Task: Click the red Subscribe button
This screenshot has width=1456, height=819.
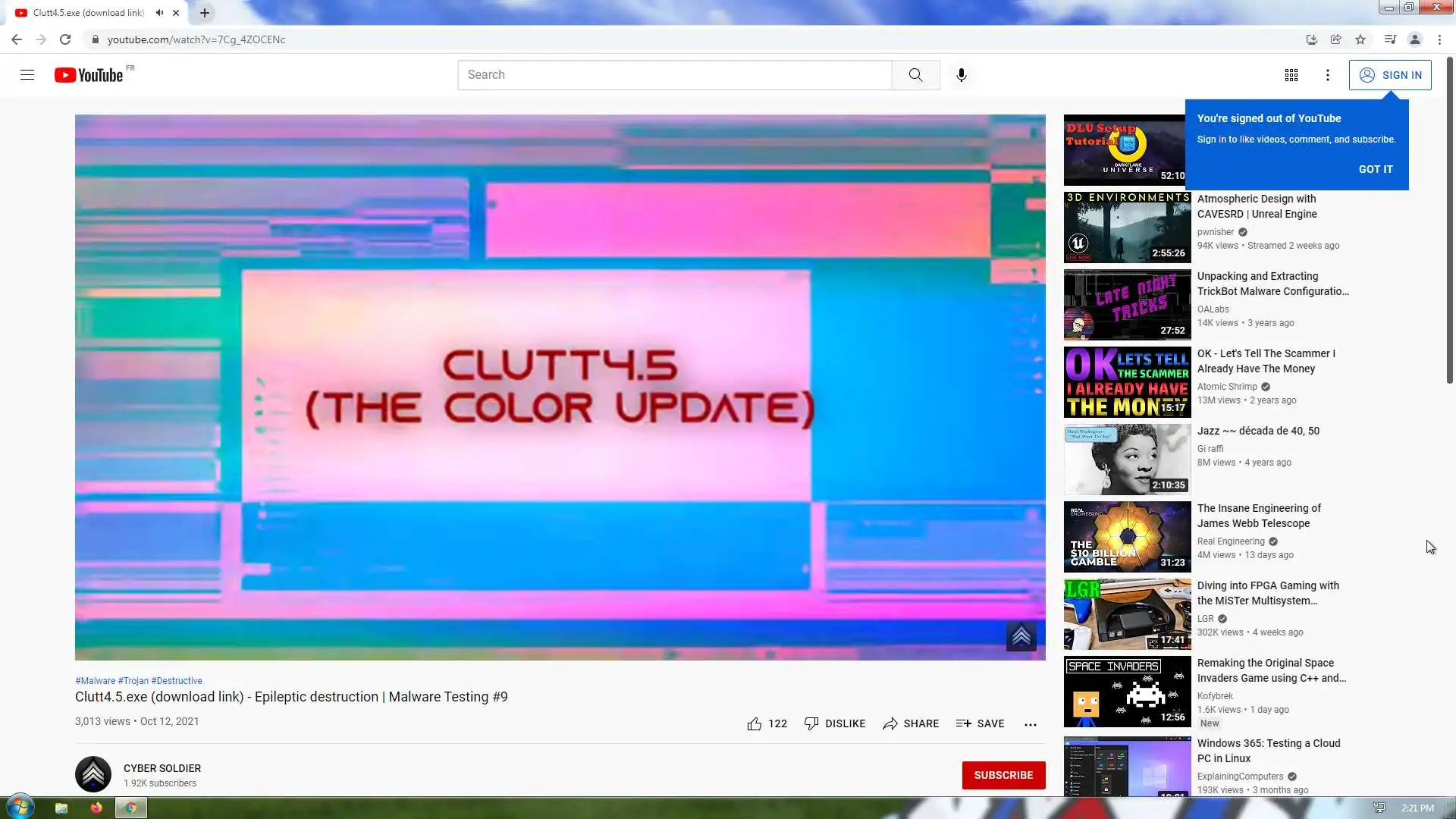Action: 1003,775
